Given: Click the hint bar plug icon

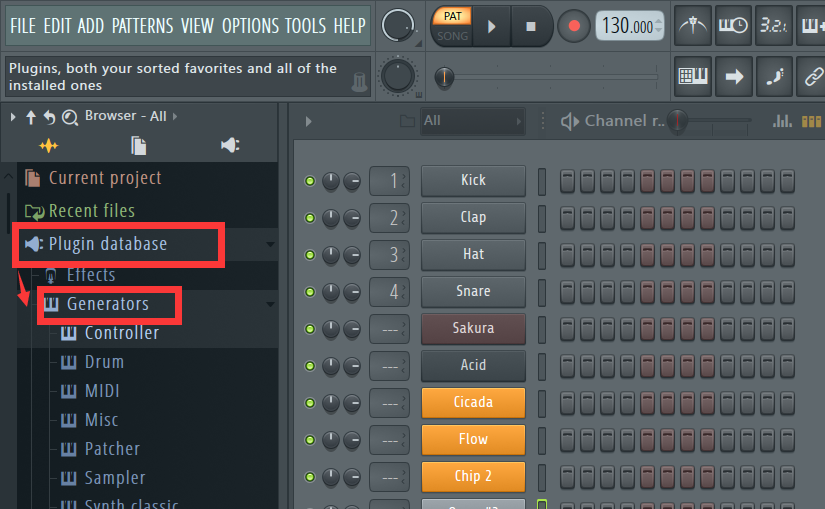Looking at the screenshot, I should pyautogui.click(x=359, y=82).
